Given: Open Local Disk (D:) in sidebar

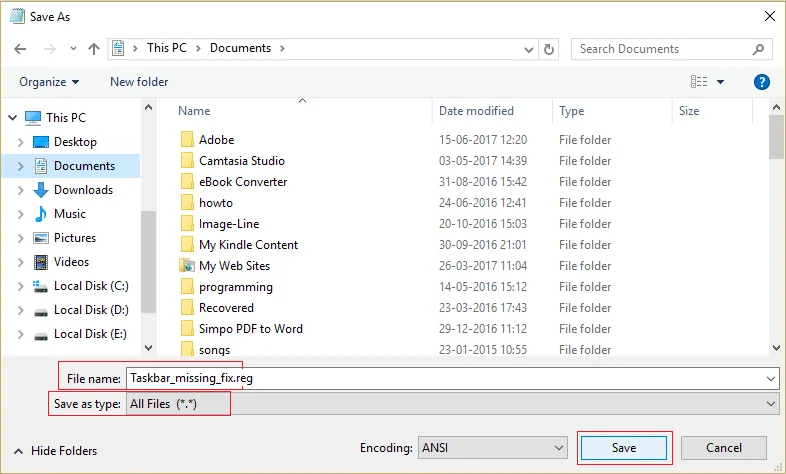Looking at the screenshot, I should pos(91,310).
